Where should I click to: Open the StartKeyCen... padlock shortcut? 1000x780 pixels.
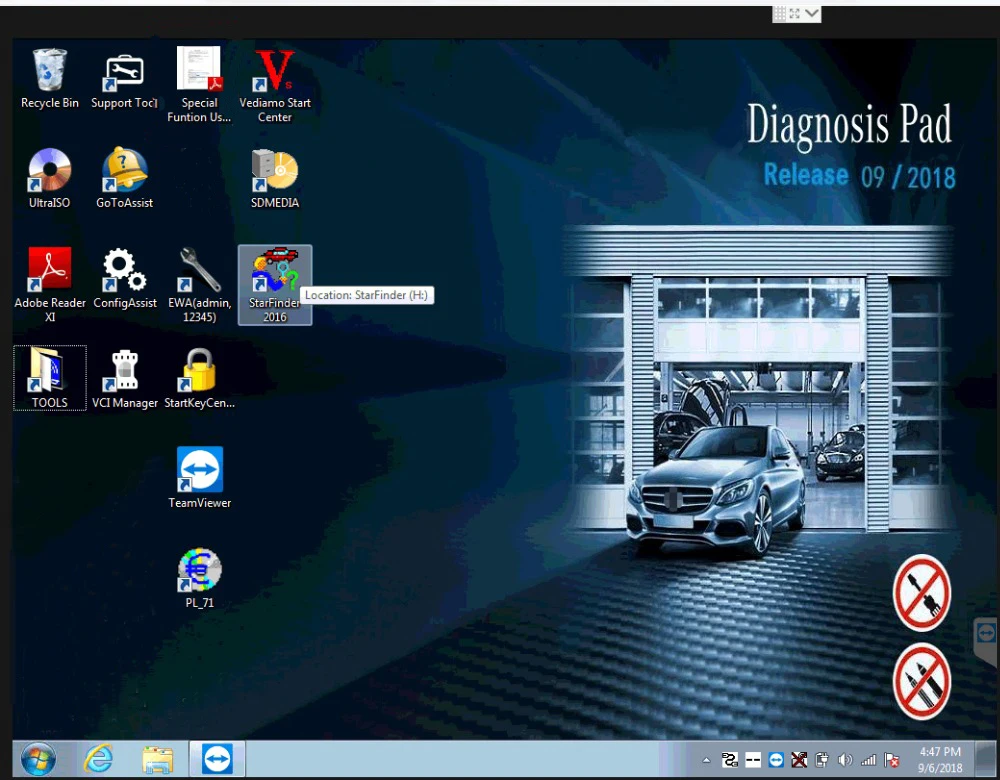pos(199,379)
